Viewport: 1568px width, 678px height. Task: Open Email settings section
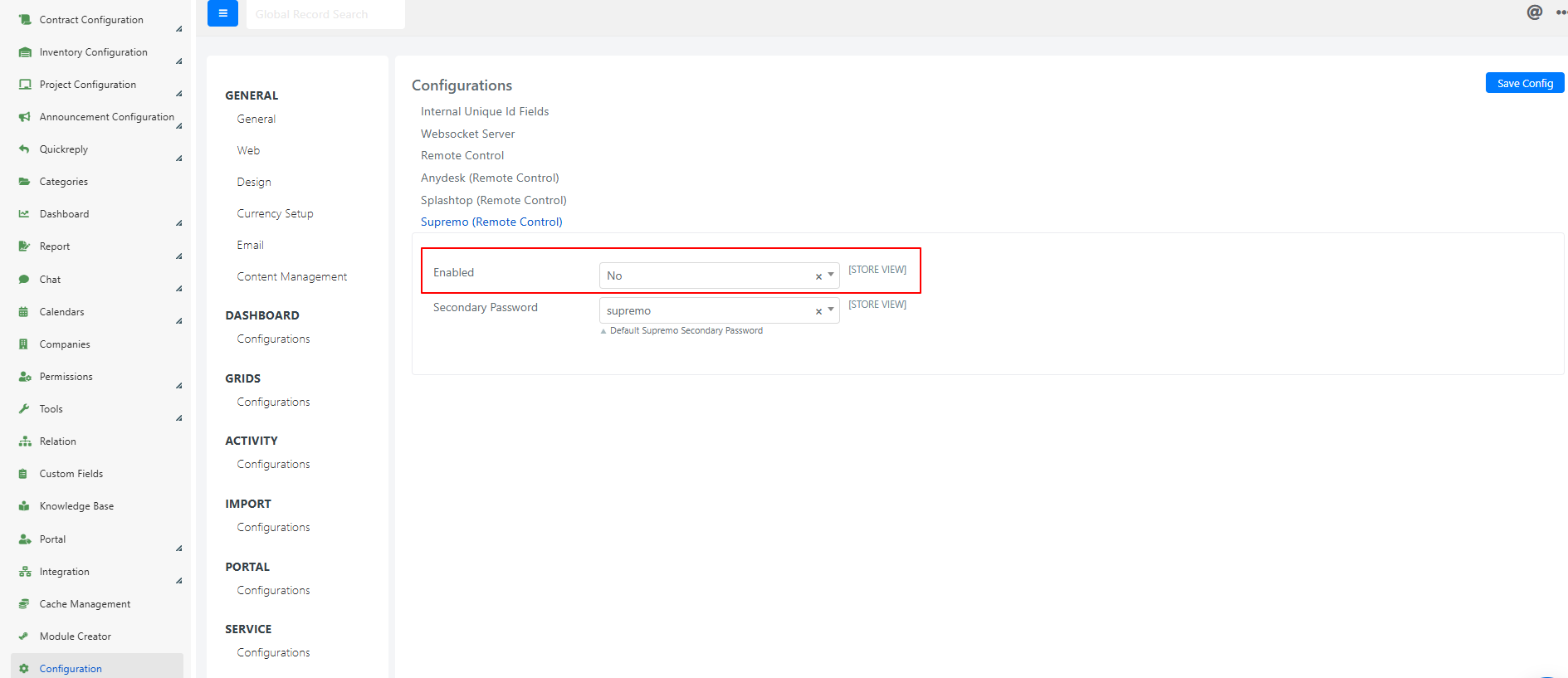point(250,245)
